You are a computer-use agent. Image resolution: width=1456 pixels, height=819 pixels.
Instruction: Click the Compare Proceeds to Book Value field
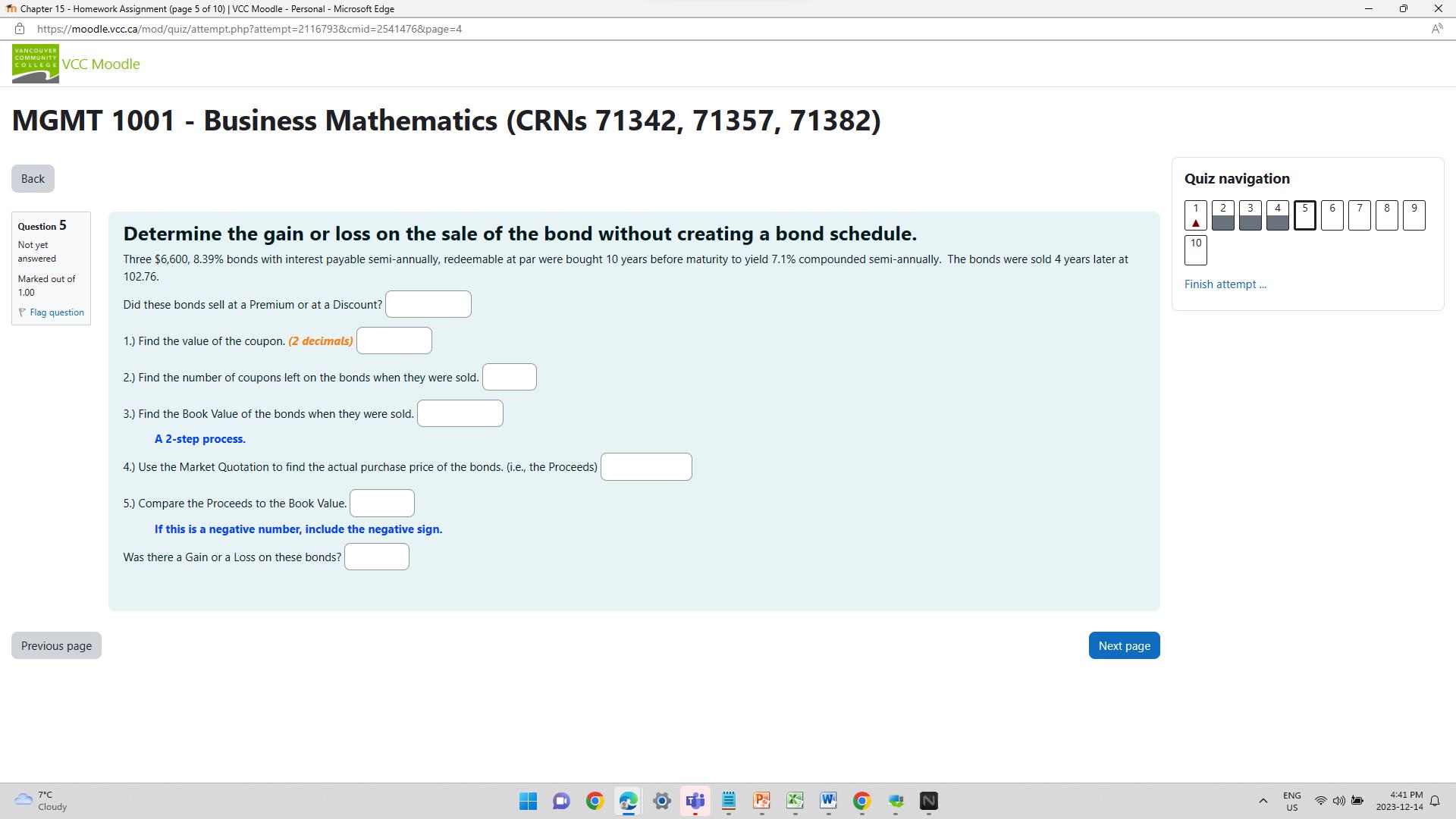382,503
